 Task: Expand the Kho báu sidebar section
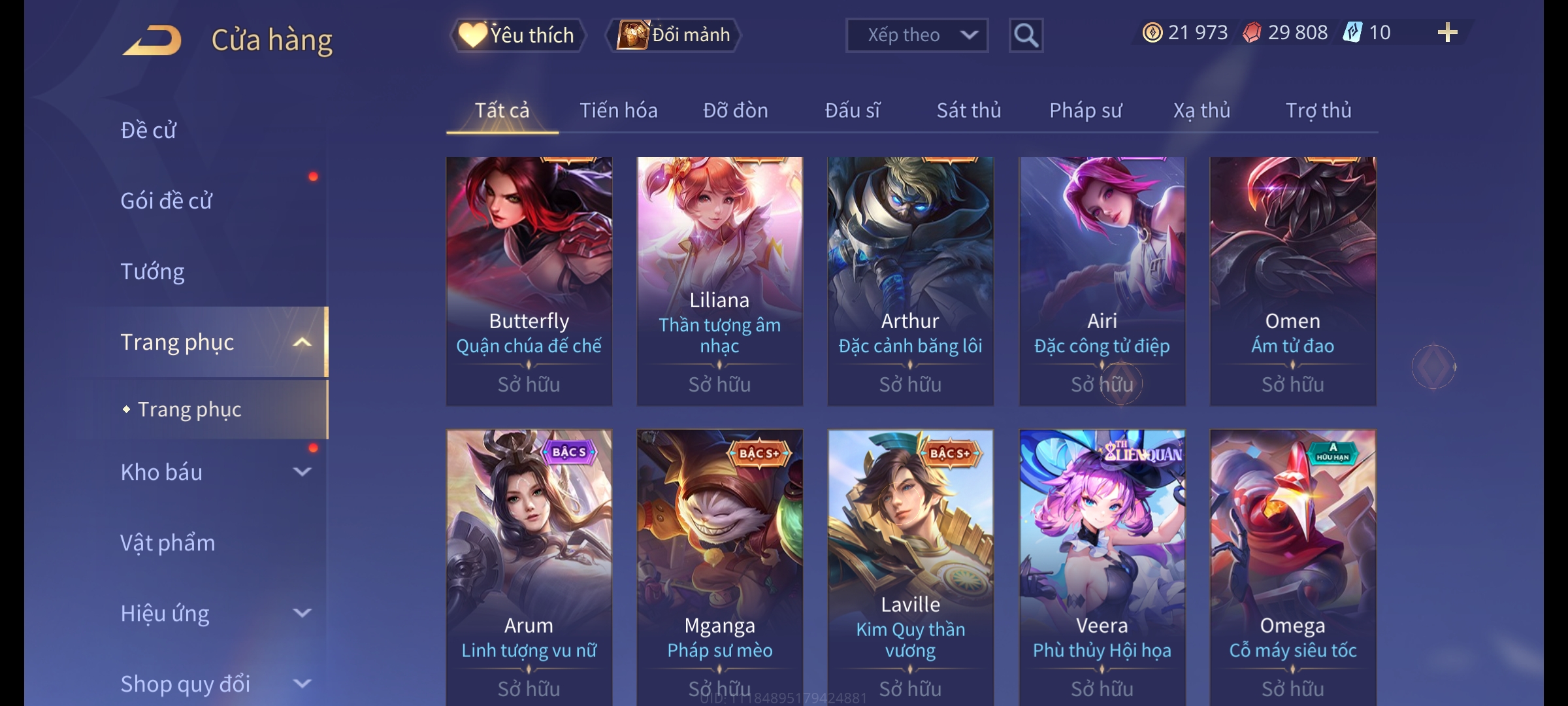coord(302,472)
